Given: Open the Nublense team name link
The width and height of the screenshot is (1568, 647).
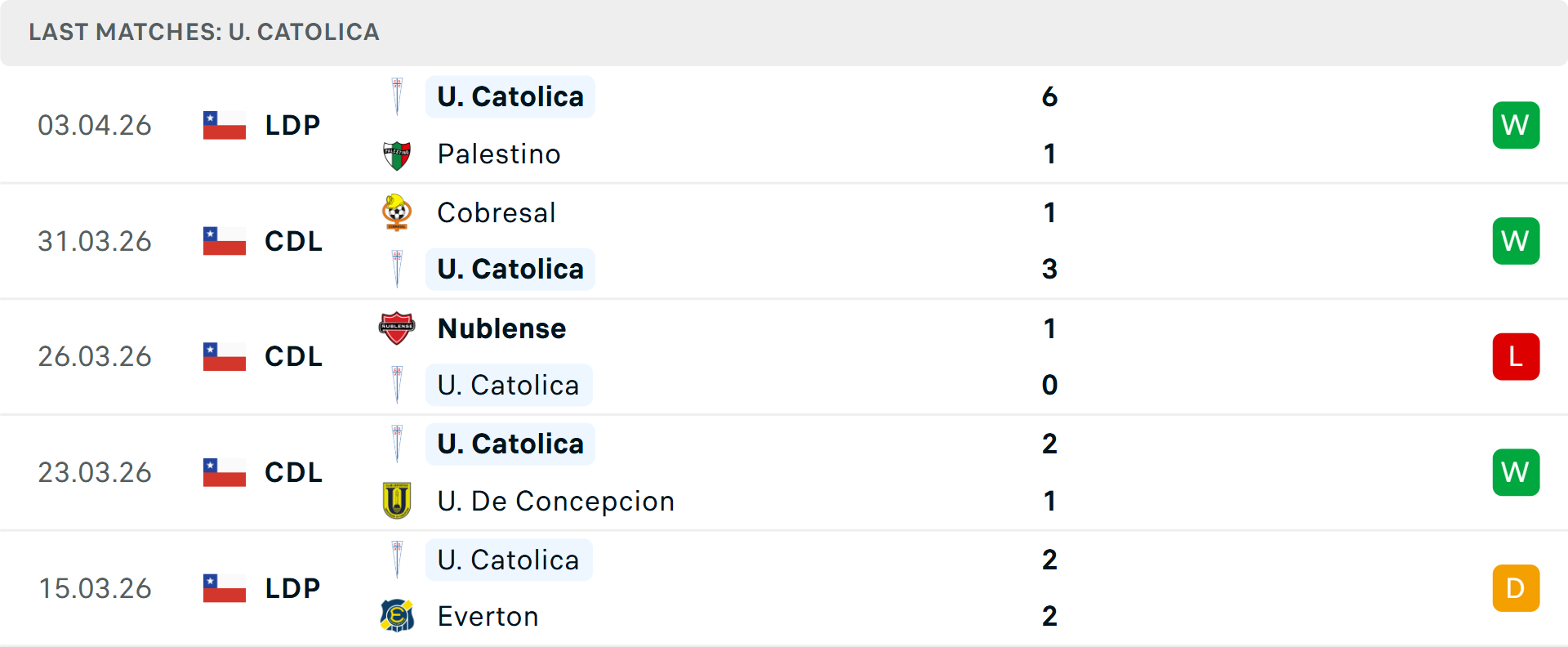Looking at the screenshot, I should 501,328.
